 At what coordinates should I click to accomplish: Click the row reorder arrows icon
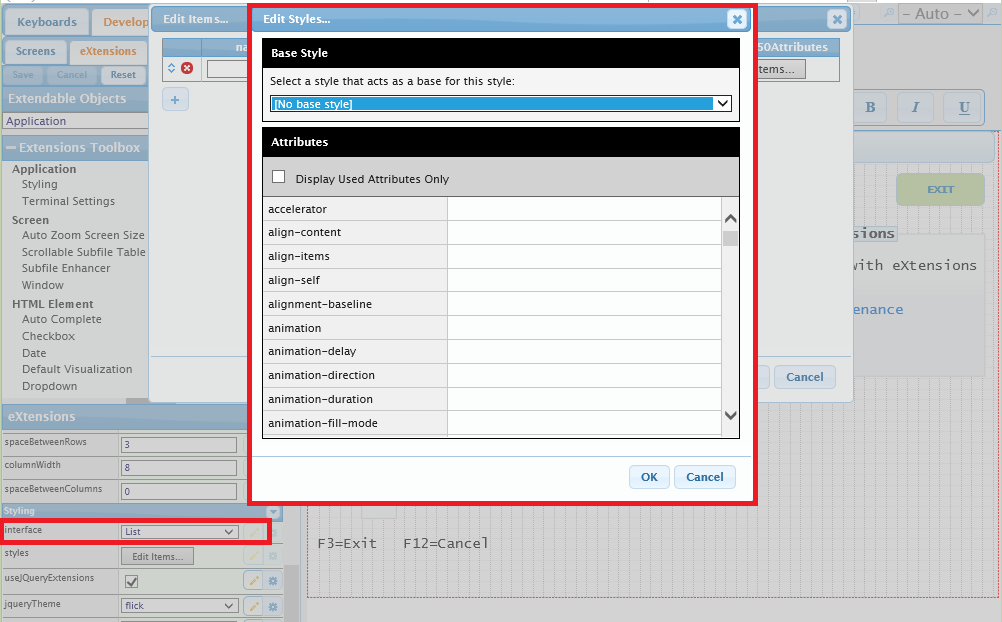pyautogui.click(x=171, y=68)
